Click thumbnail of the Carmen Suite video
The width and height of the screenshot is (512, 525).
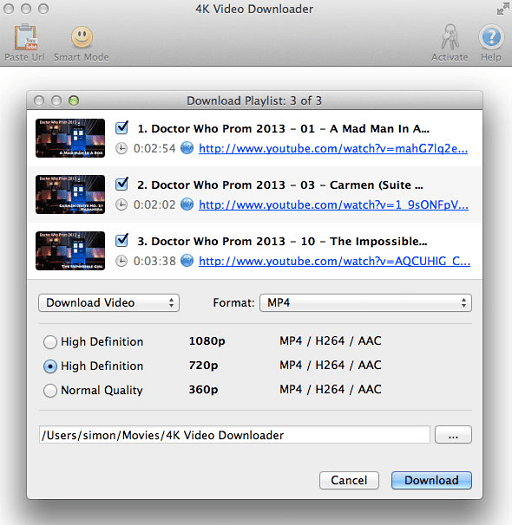coord(70,195)
